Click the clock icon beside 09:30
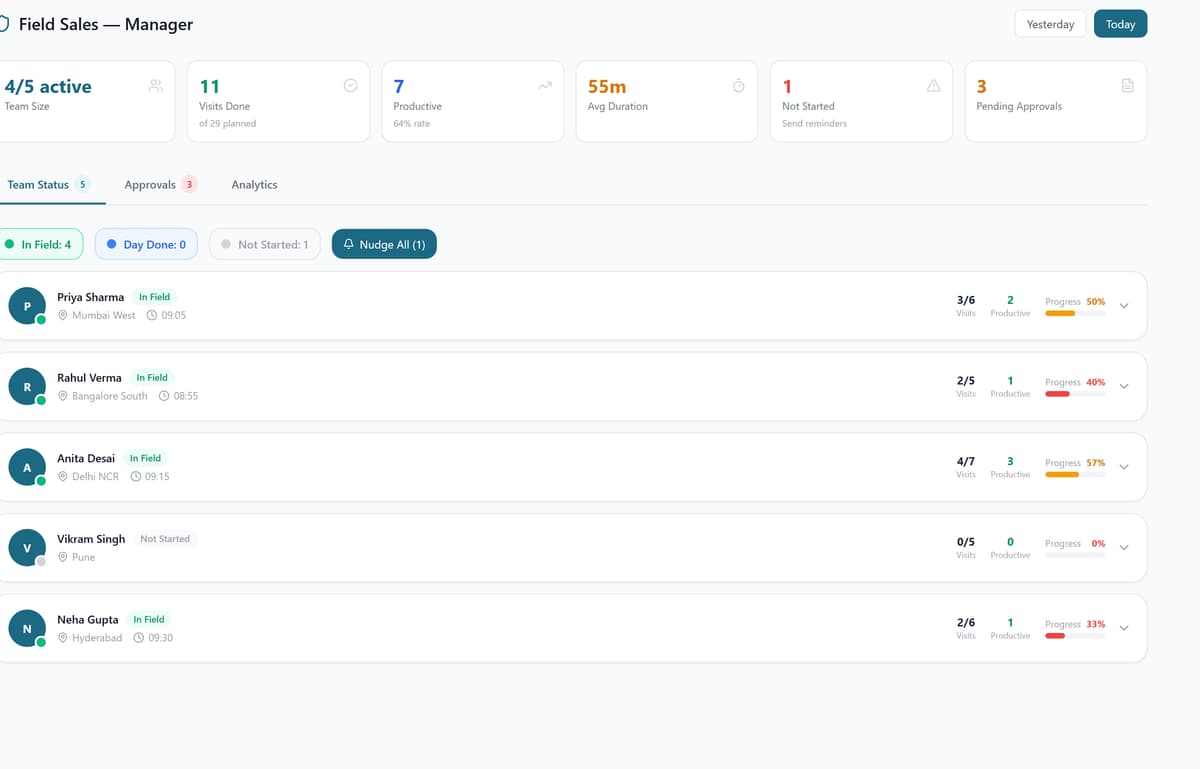 [x=139, y=638]
